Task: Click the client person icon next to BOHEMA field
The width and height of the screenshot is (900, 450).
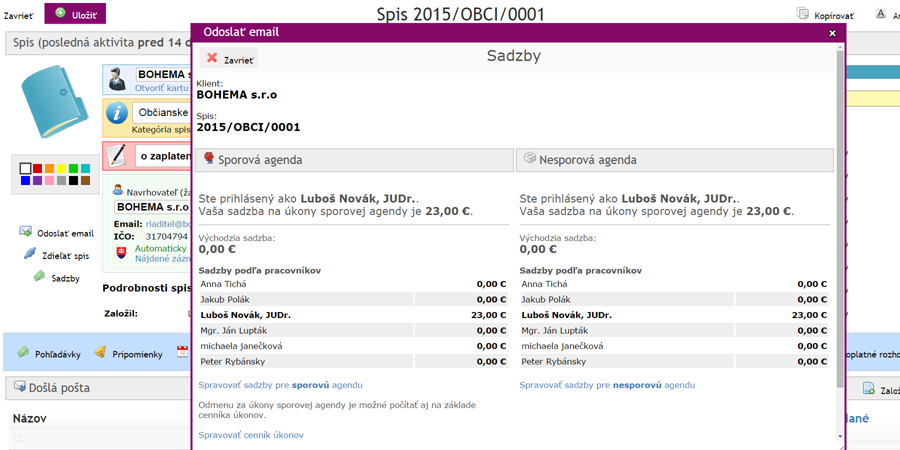Action: click(x=117, y=79)
